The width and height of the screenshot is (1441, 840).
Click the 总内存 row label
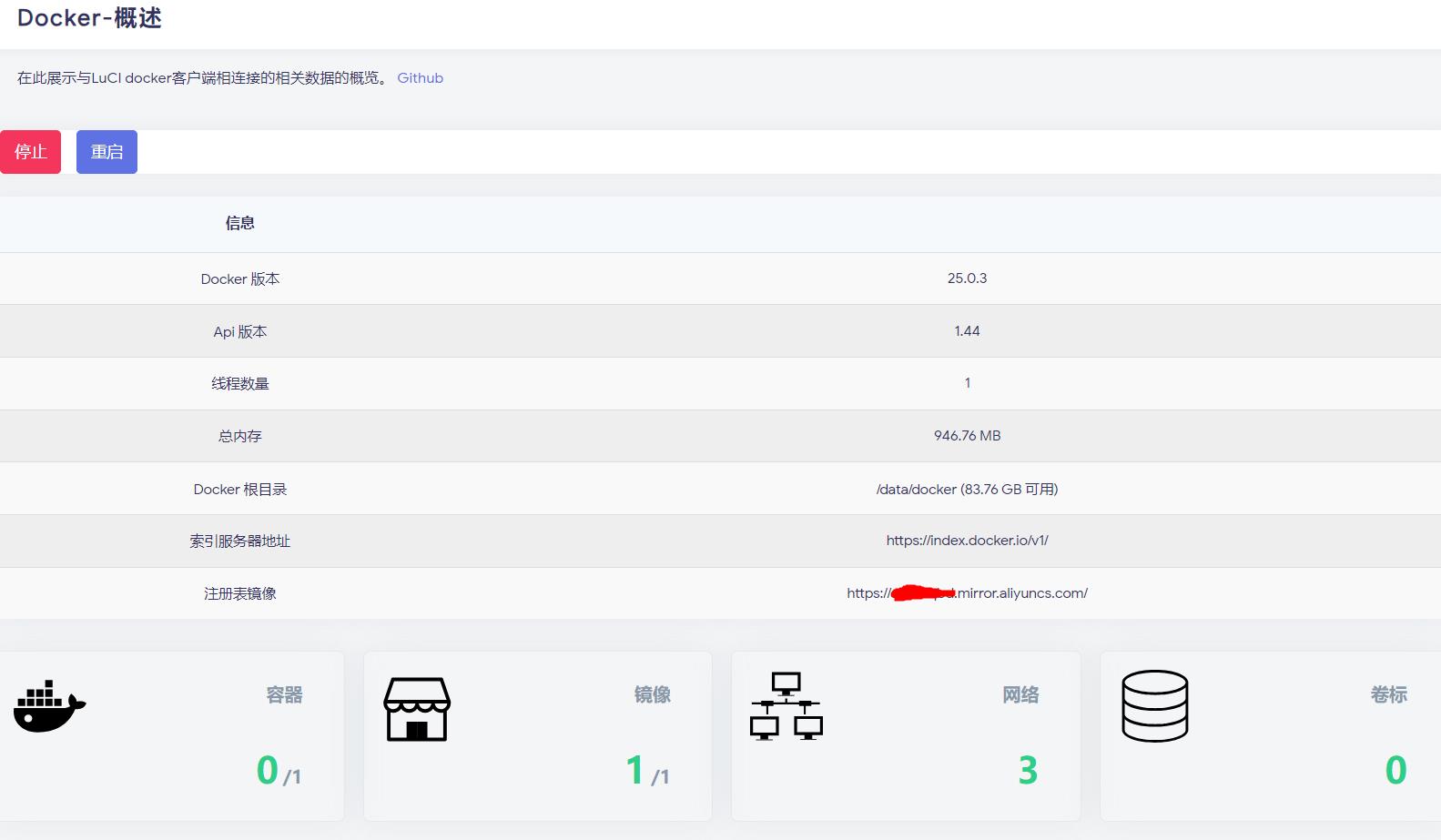point(240,437)
